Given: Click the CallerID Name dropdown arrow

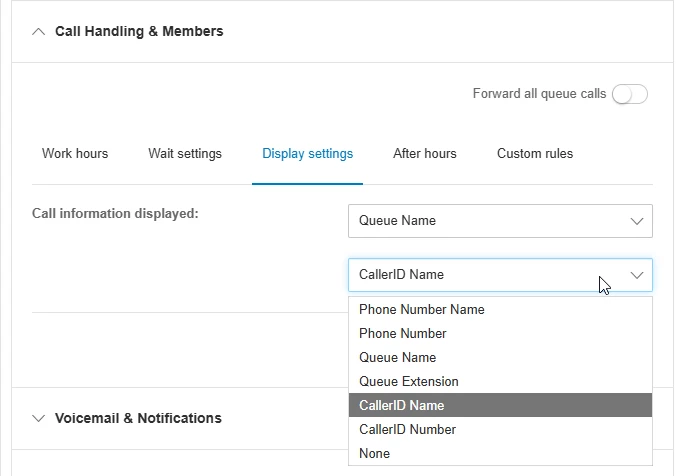Looking at the screenshot, I should (637, 275).
